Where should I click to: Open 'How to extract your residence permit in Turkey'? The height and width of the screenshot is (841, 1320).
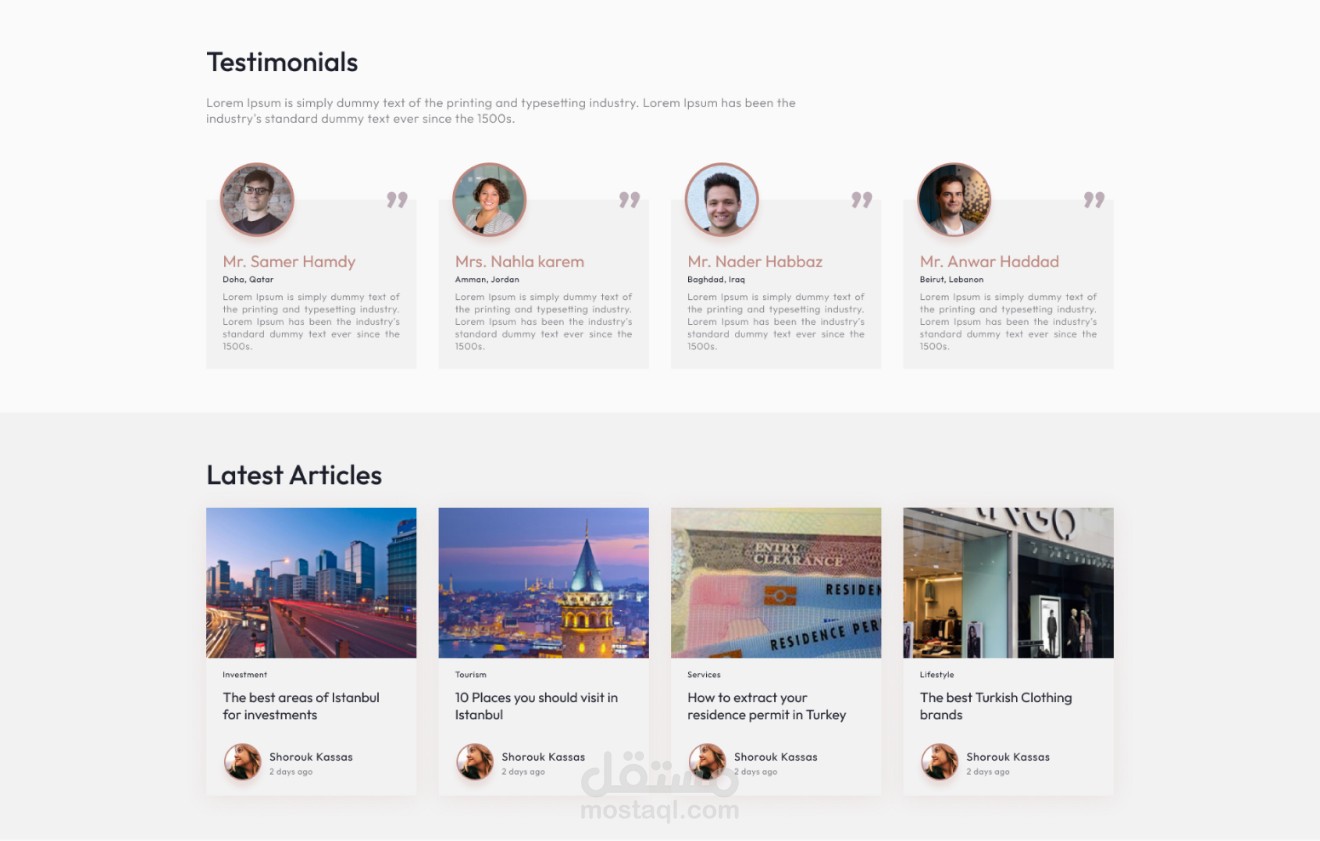(766, 706)
